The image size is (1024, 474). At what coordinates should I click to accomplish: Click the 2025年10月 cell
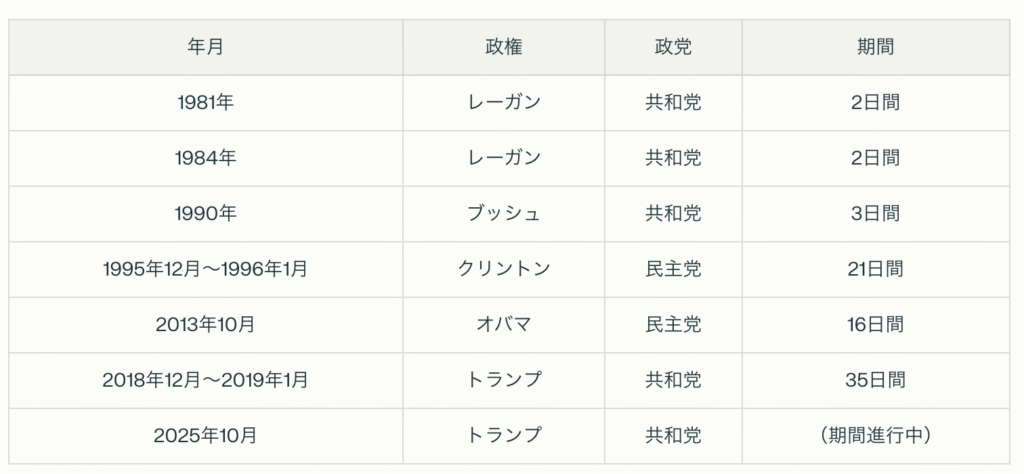(x=205, y=435)
